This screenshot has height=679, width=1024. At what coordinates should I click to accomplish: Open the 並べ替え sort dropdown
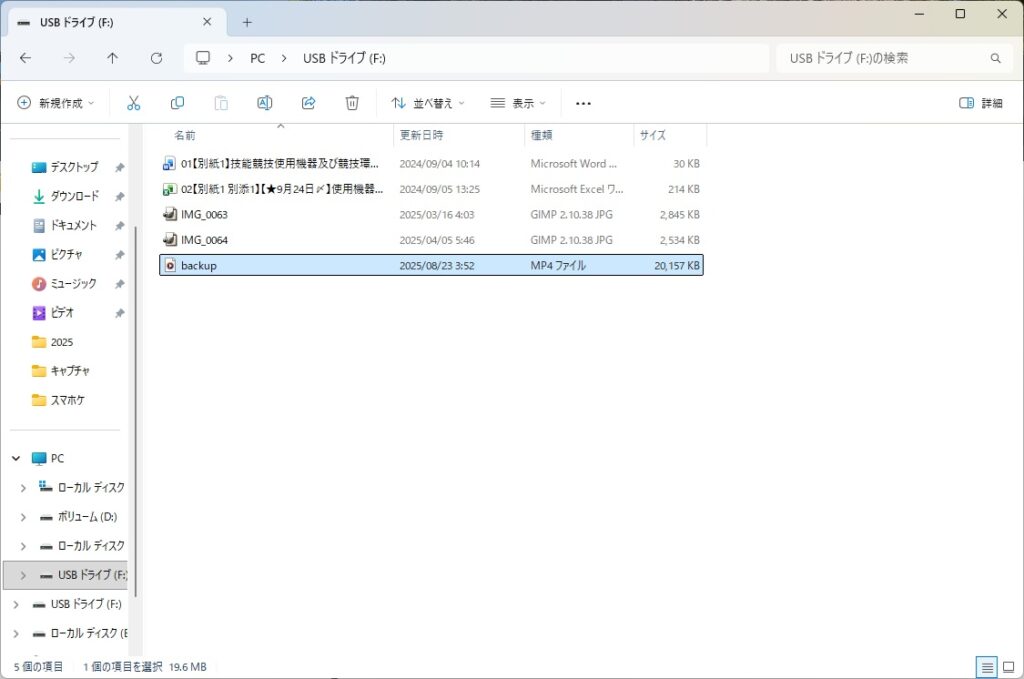click(427, 103)
